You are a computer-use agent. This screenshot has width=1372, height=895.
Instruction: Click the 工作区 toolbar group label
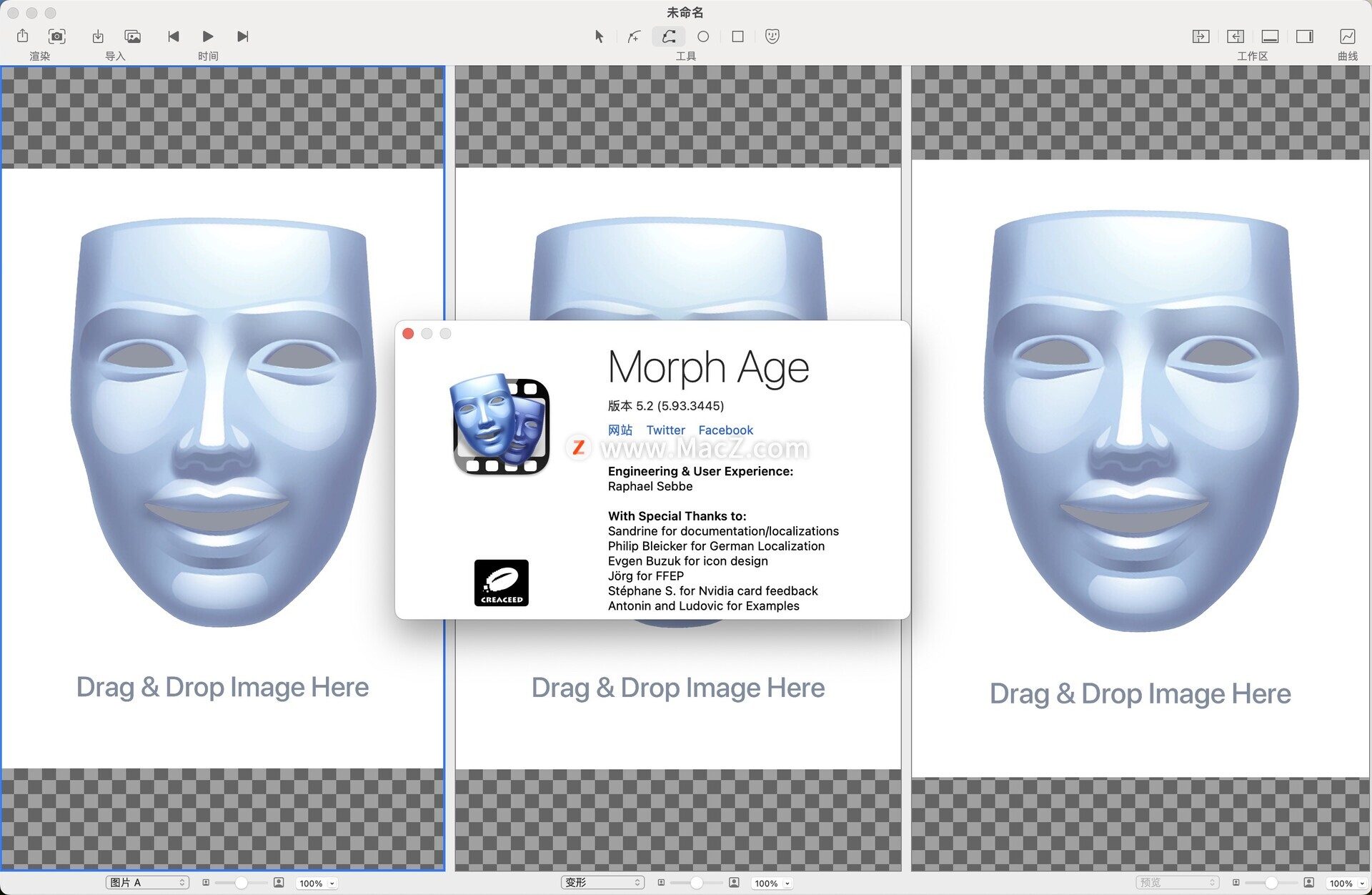point(1253,56)
